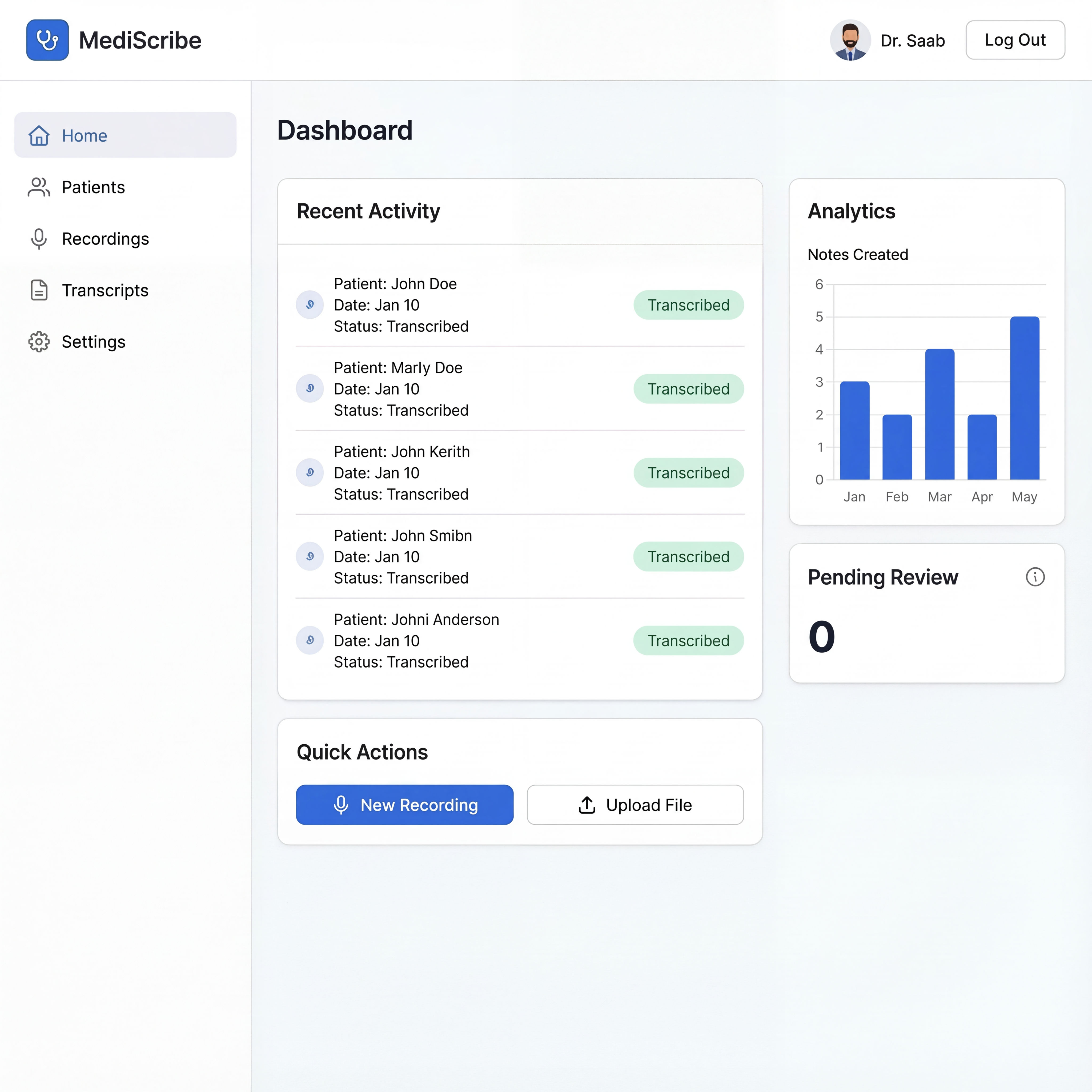This screenshot has height=1092, width=1092.
Task: Click the recording icon beside Johni Anderson
Action: 310,640
